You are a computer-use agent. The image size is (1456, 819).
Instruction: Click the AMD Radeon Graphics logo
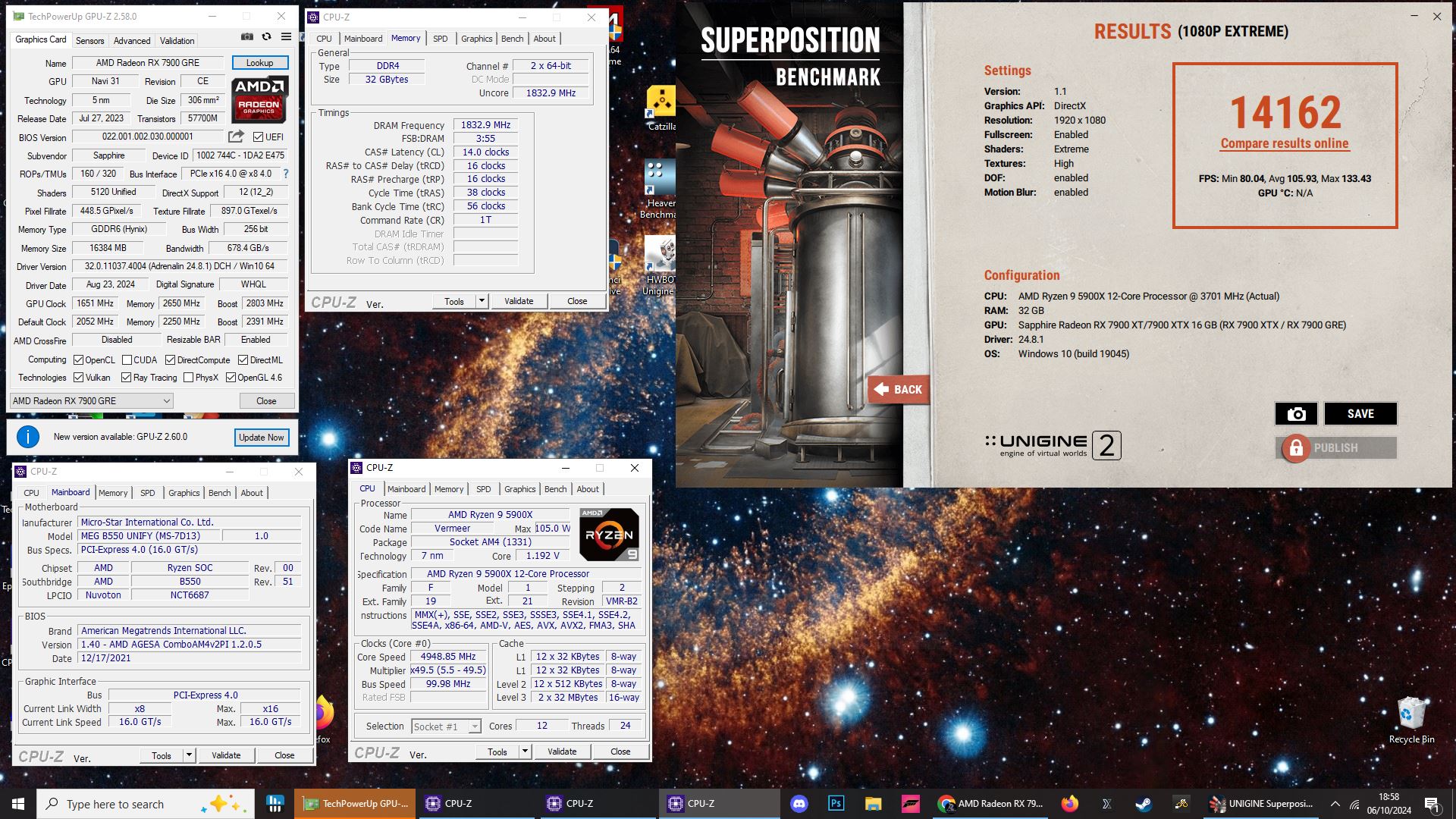pos(259,99)
